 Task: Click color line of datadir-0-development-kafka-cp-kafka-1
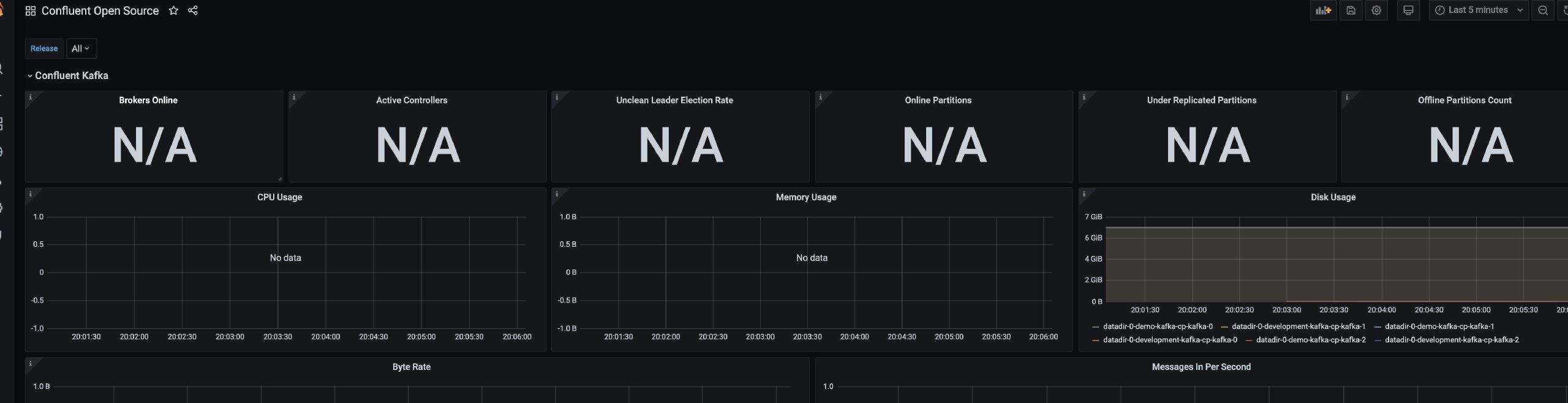(1224, 327)
